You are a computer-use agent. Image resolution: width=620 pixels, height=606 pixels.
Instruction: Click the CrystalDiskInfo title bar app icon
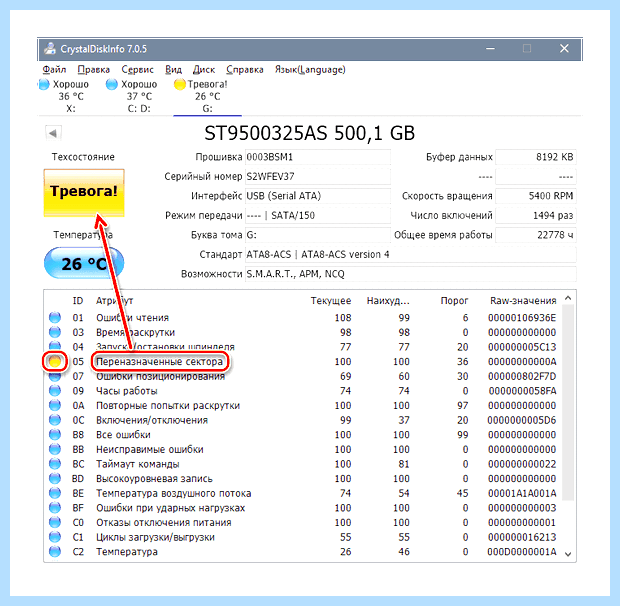[x=50, y=49]
